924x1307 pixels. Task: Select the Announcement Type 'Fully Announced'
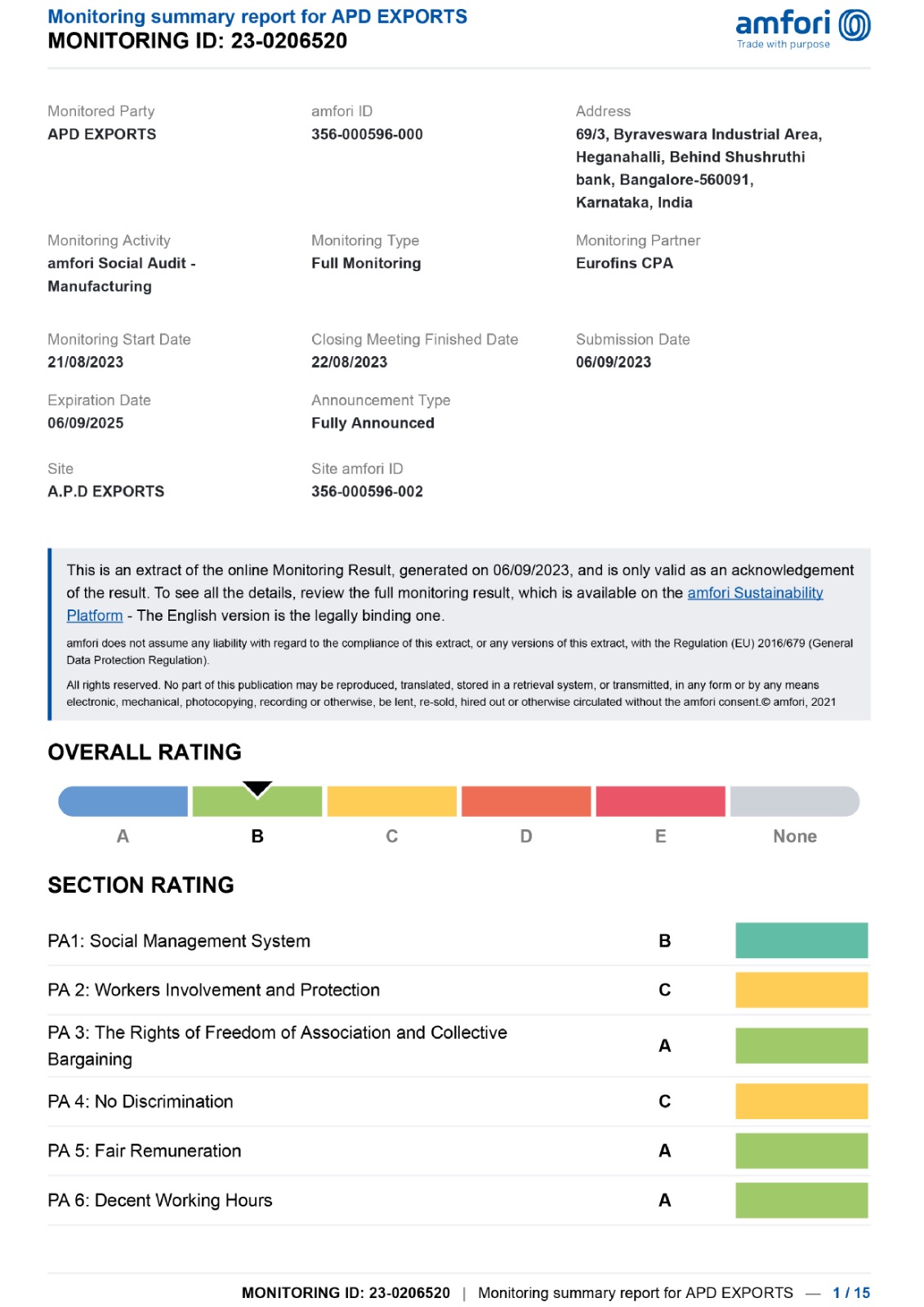click(373, 423)
